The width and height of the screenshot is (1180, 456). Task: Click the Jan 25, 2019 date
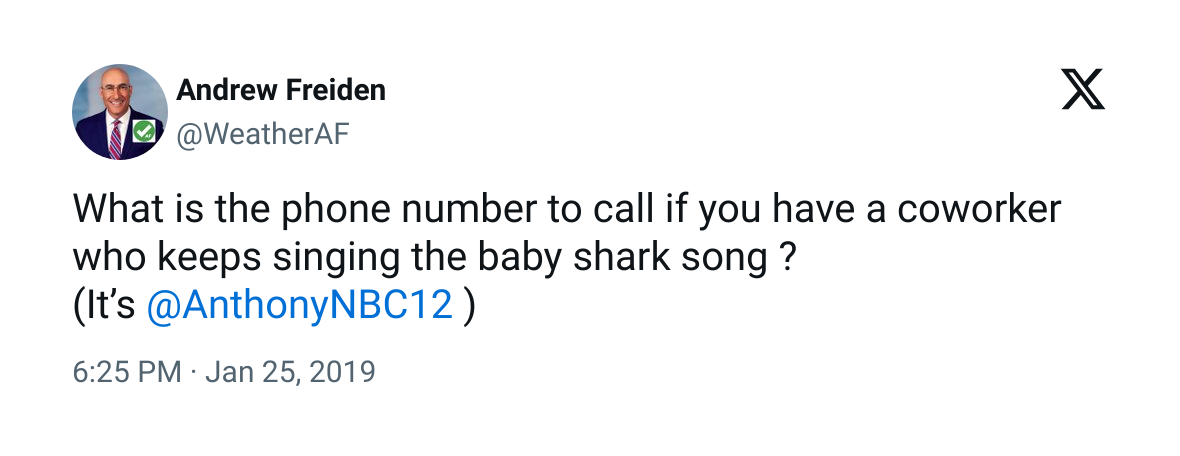tap(290, 373)
